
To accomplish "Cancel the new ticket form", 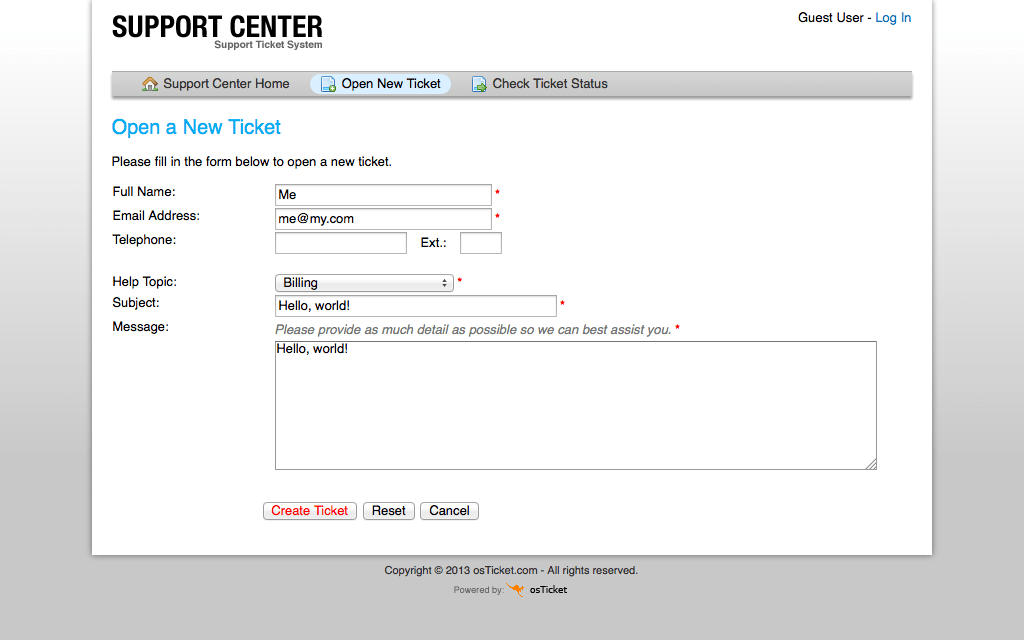I will click(x=449, y=511).
